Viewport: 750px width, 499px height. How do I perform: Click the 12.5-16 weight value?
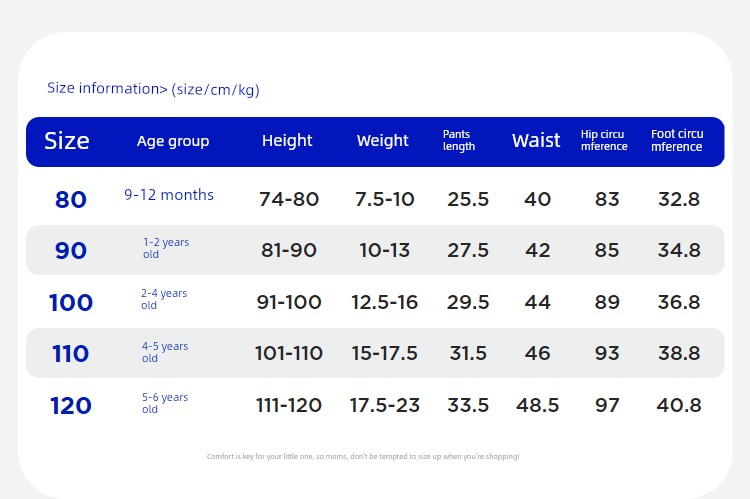click(385, 302)
